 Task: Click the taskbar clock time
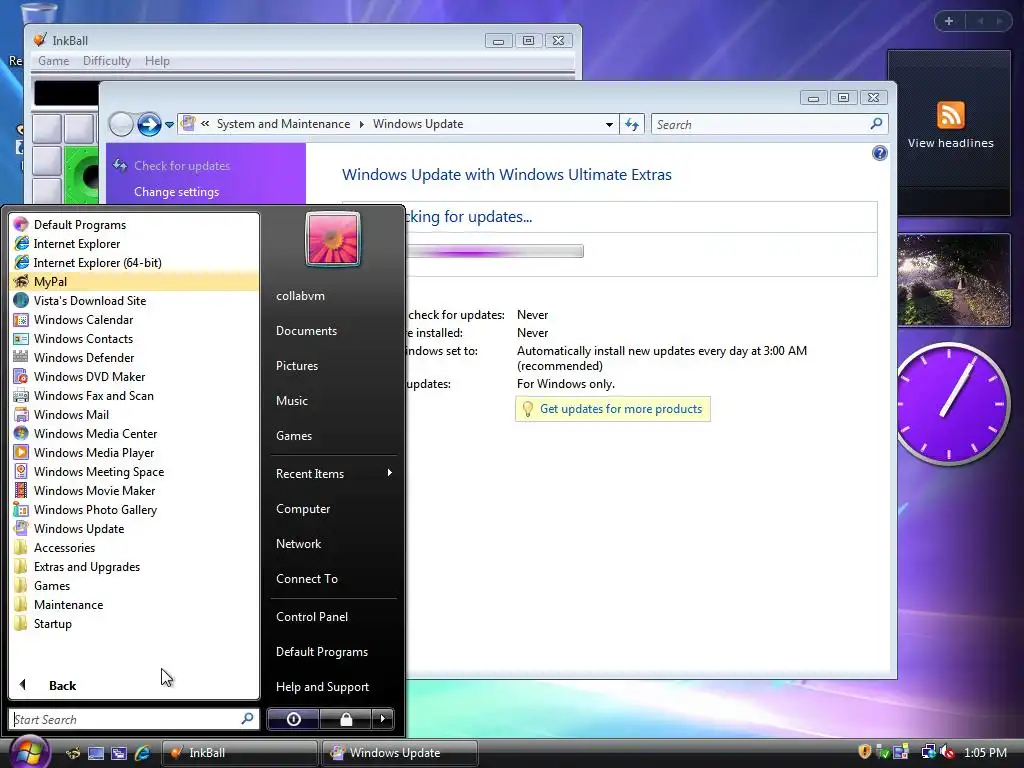coord(985,752)
